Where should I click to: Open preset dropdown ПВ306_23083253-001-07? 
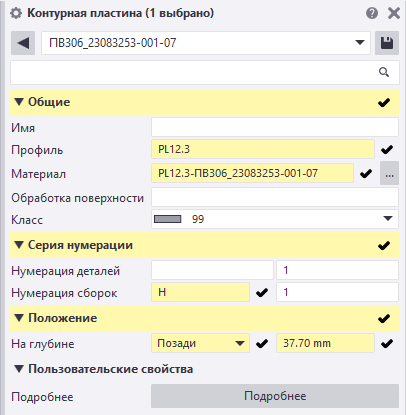(206, 43)
